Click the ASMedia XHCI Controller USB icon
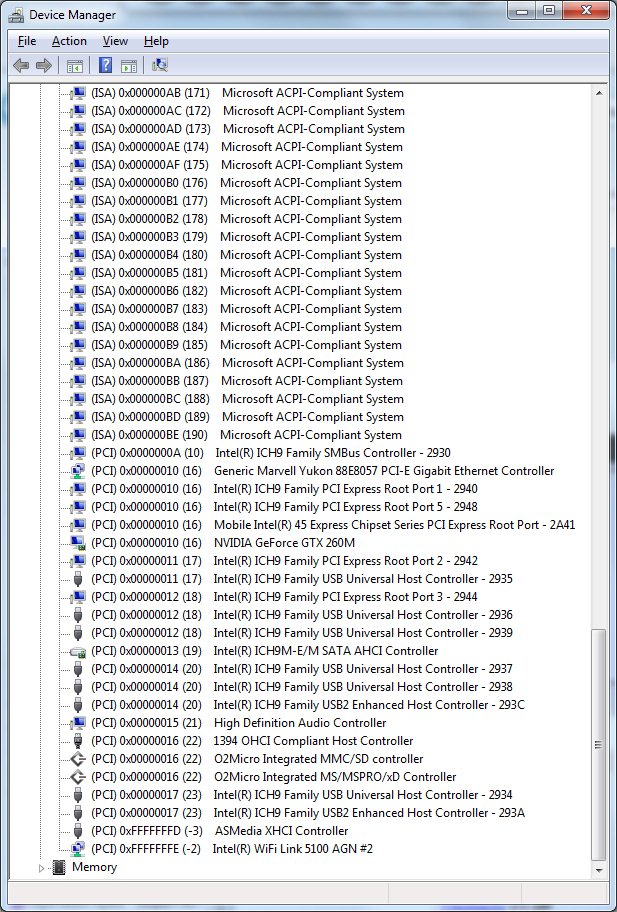This screenshot has width=617, height=912. pos(78,831)
